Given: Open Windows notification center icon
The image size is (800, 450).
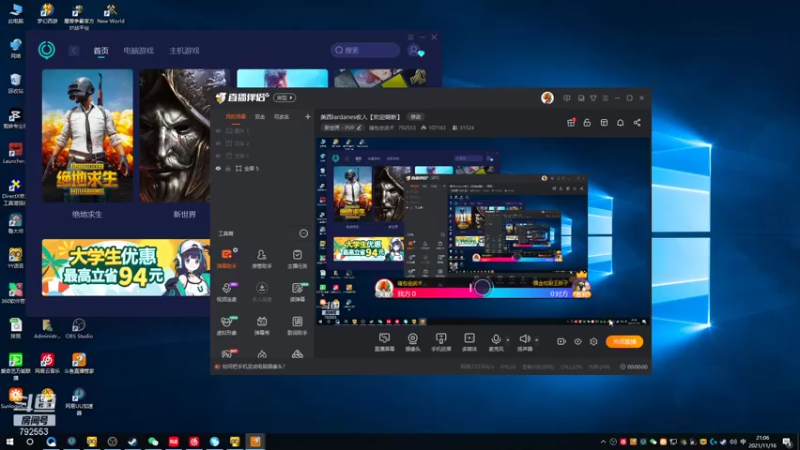Looking at the screenshot, I should tap(788, 442).
